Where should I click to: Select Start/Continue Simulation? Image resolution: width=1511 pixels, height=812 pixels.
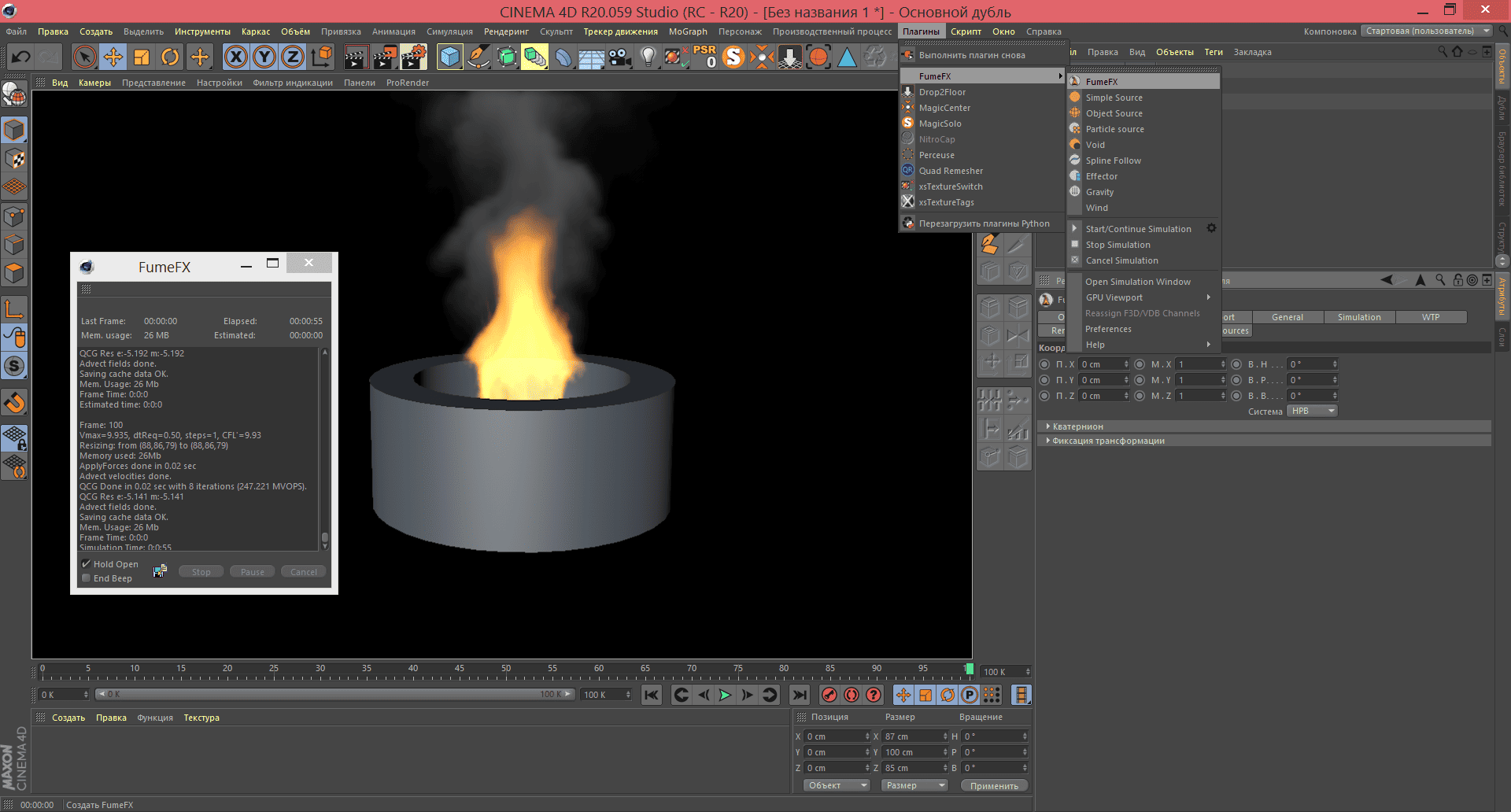tap(1137, 229)
